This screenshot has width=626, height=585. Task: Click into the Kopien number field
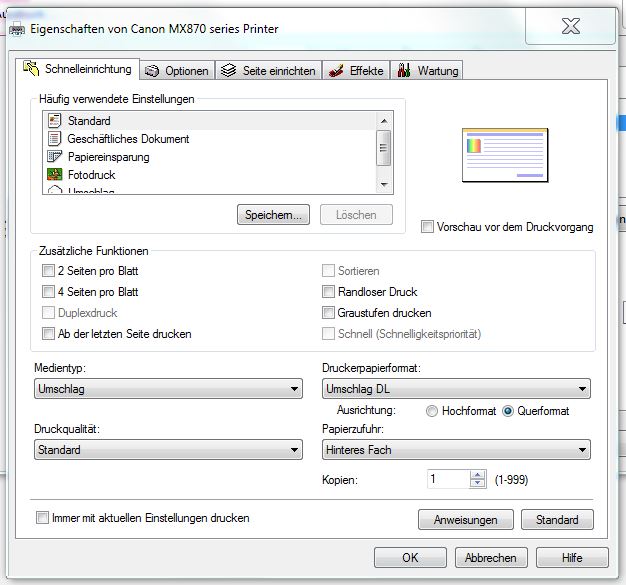(449, 479)
